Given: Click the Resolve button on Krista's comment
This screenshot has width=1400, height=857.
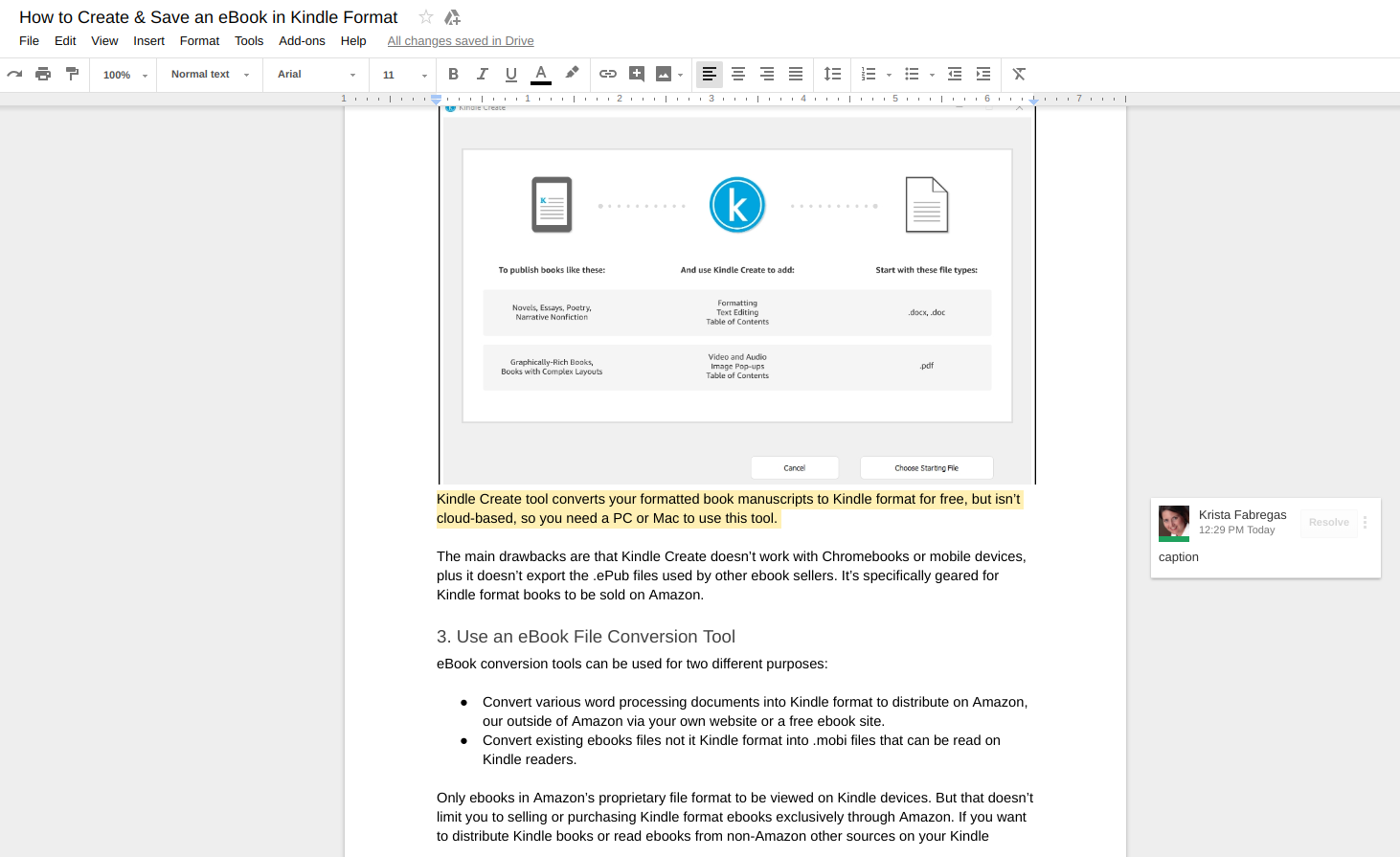Looking at the screenshot, I should (x=1328, y=522).
